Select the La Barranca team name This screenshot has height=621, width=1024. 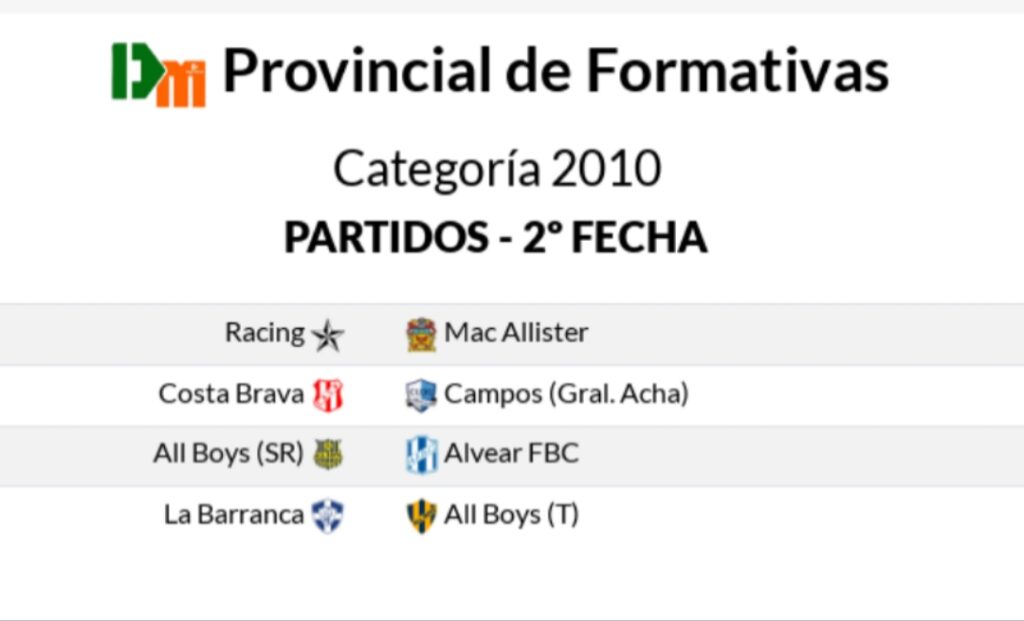(234, 515)
